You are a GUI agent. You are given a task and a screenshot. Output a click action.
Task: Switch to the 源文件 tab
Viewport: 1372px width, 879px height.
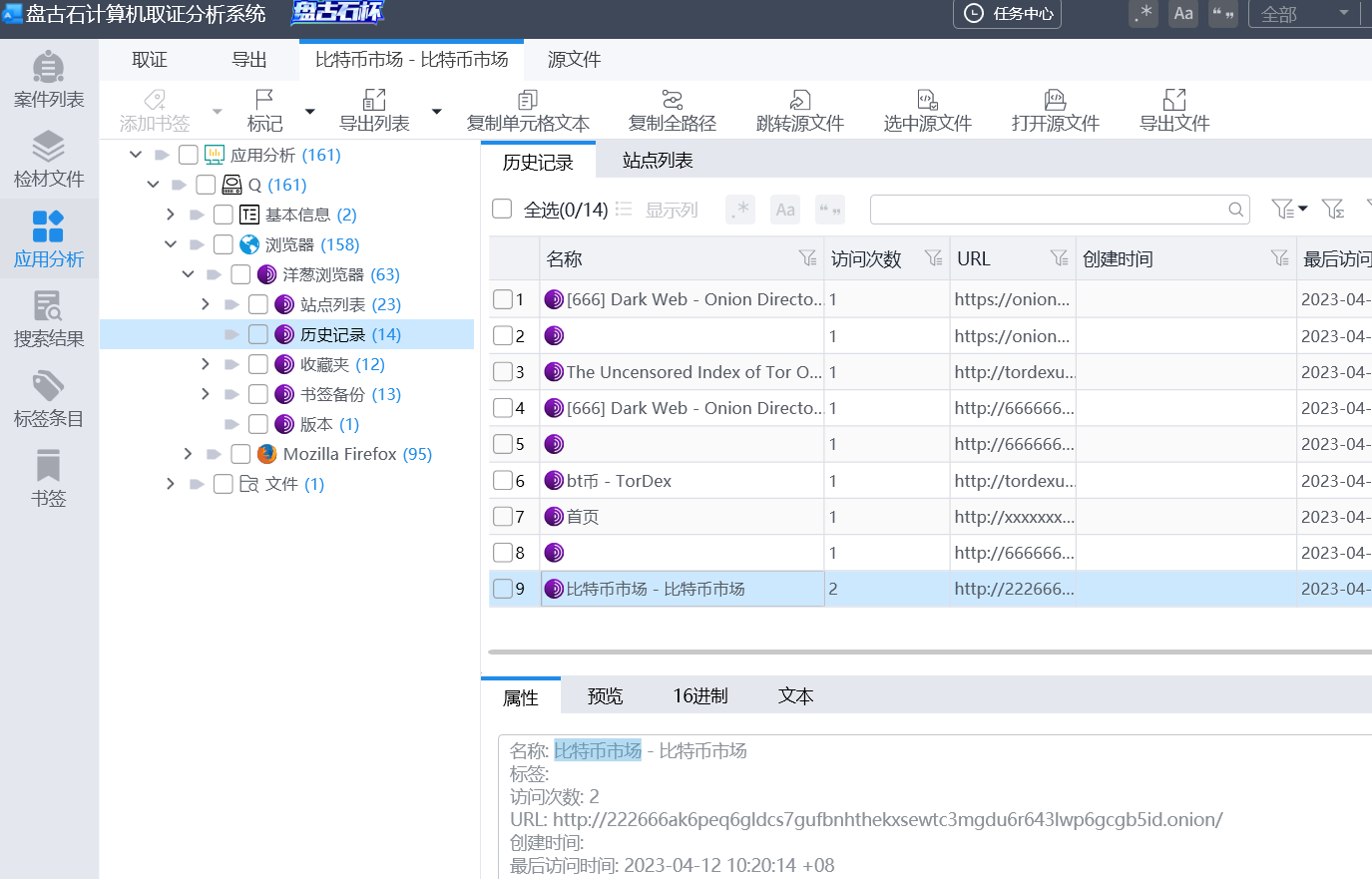(x=574, y=60)
